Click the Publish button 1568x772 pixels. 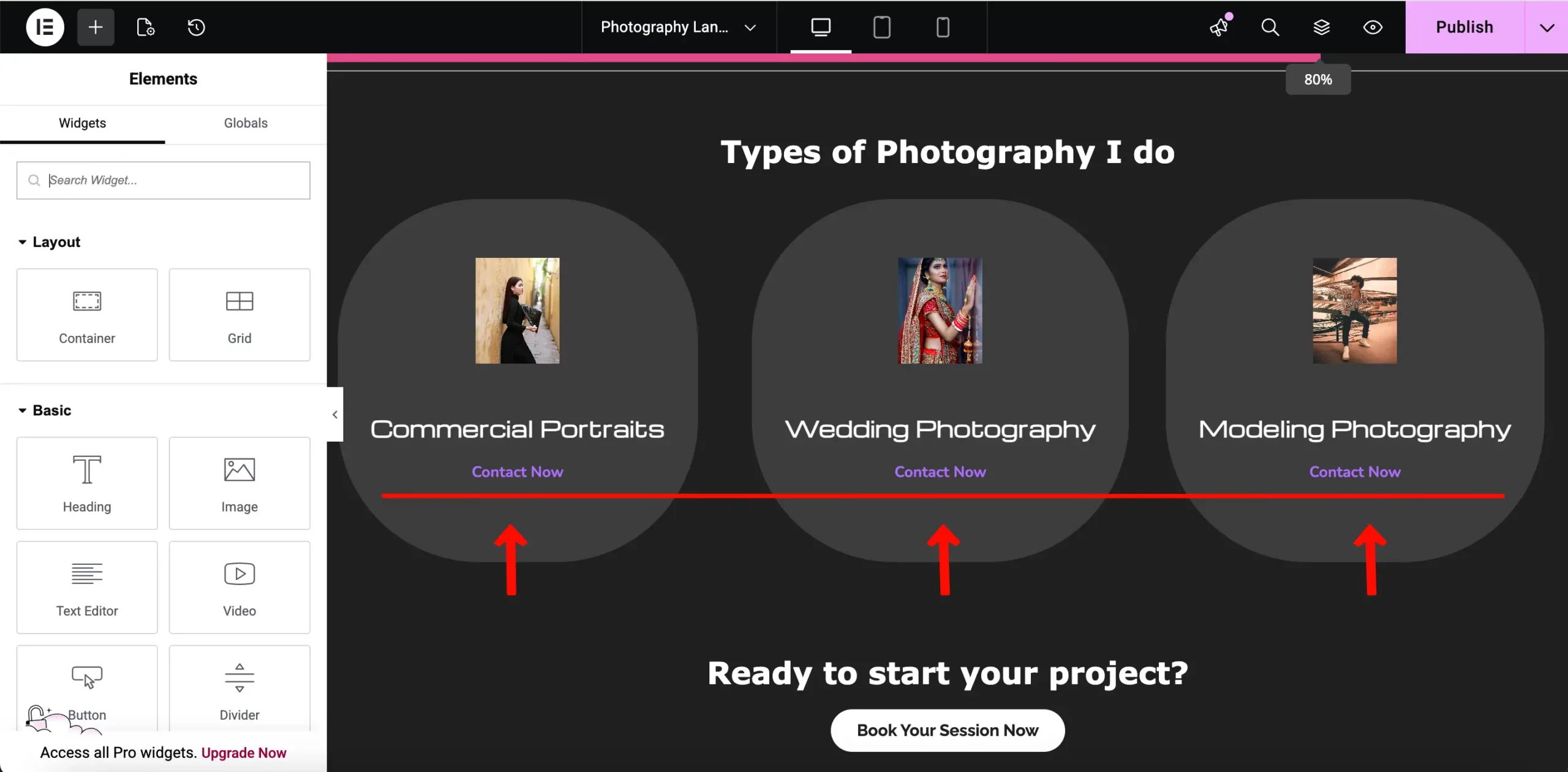(1464, 27)
